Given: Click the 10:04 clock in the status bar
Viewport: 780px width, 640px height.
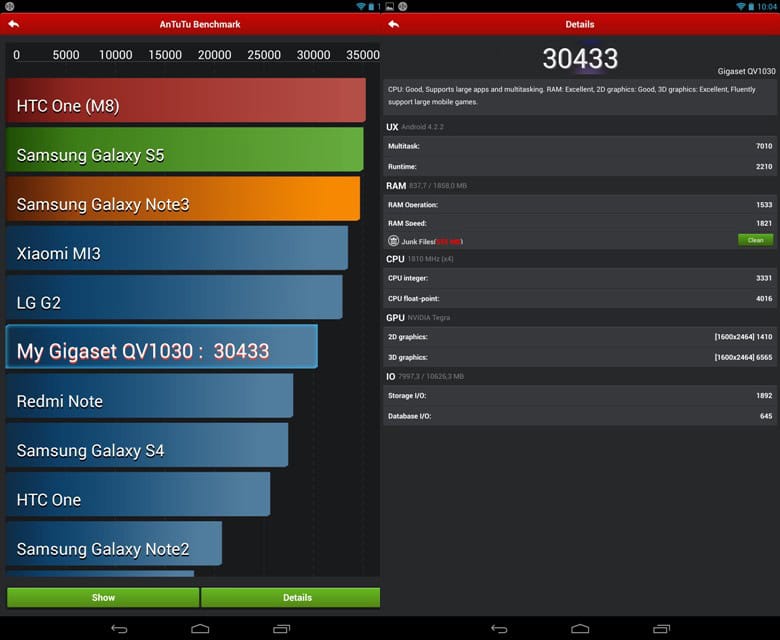Looking at the screenshot, I should (x=767, y=6).
